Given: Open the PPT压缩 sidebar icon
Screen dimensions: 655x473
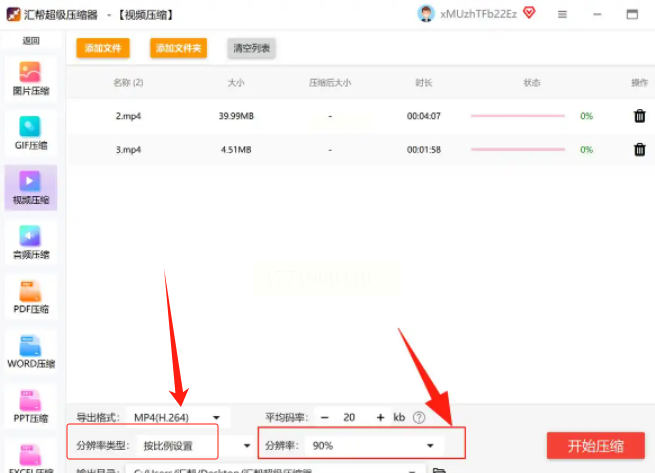Looking at the screenshot, I should tap(30, 407).
